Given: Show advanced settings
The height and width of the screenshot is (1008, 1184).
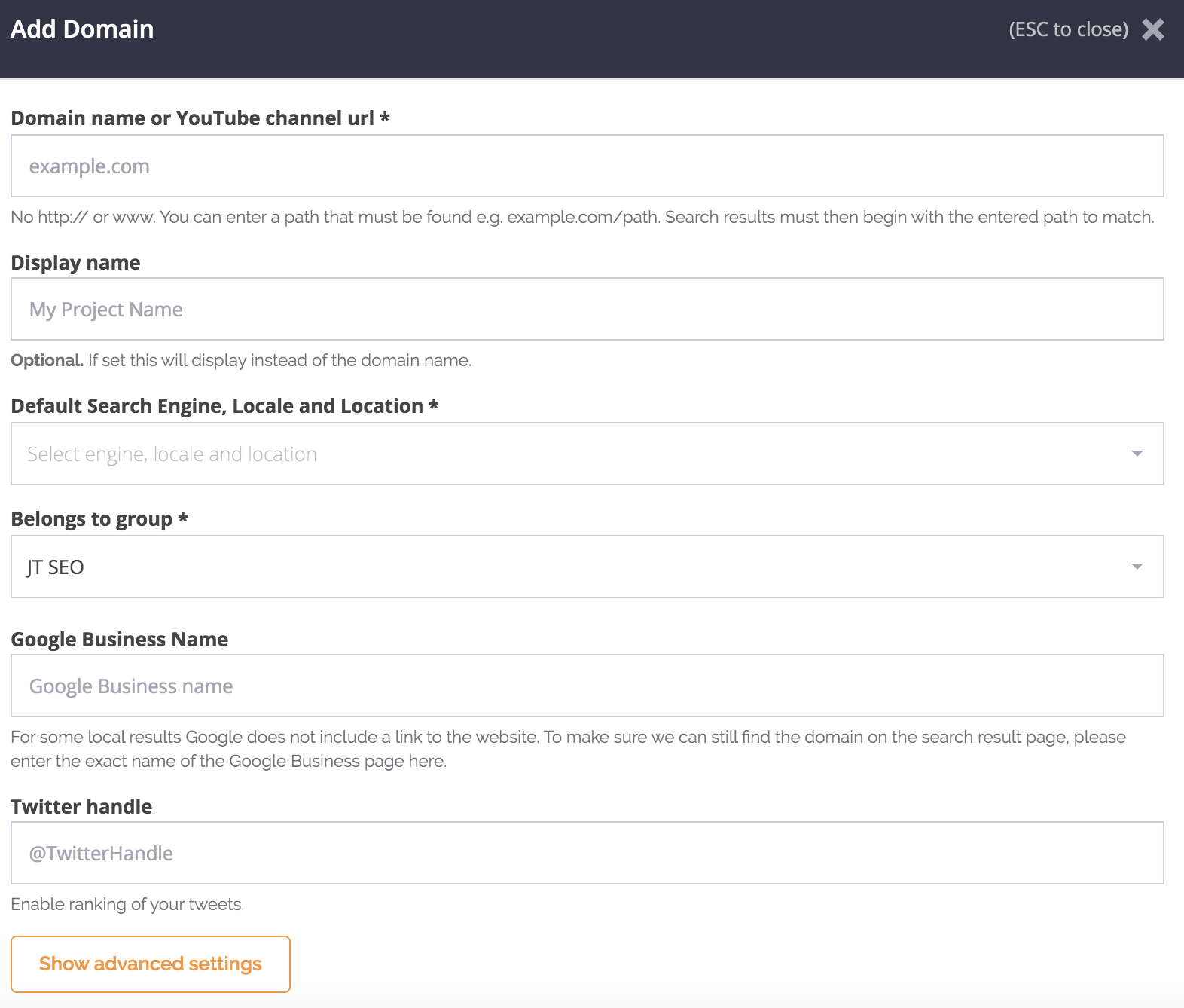Looking at the screenshot, I should click(151, 964).
